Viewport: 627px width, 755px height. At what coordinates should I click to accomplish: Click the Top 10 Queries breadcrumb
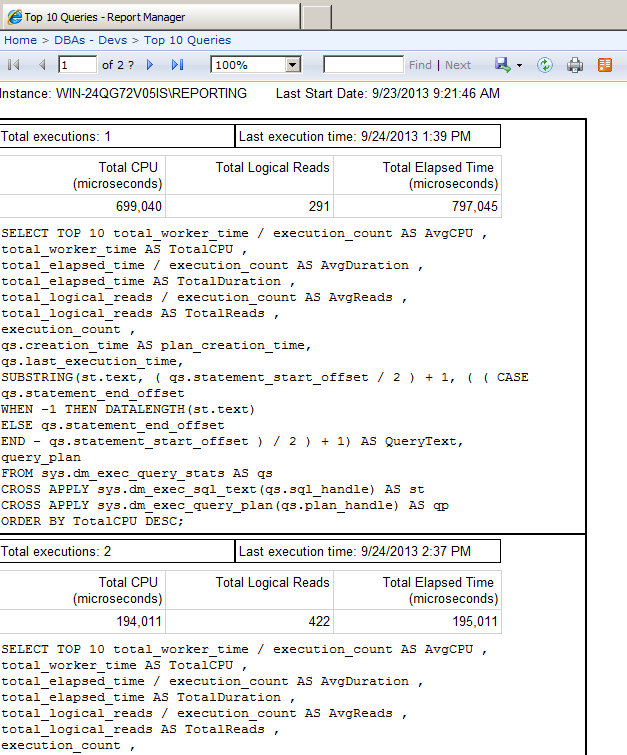[x=187, y=40]
